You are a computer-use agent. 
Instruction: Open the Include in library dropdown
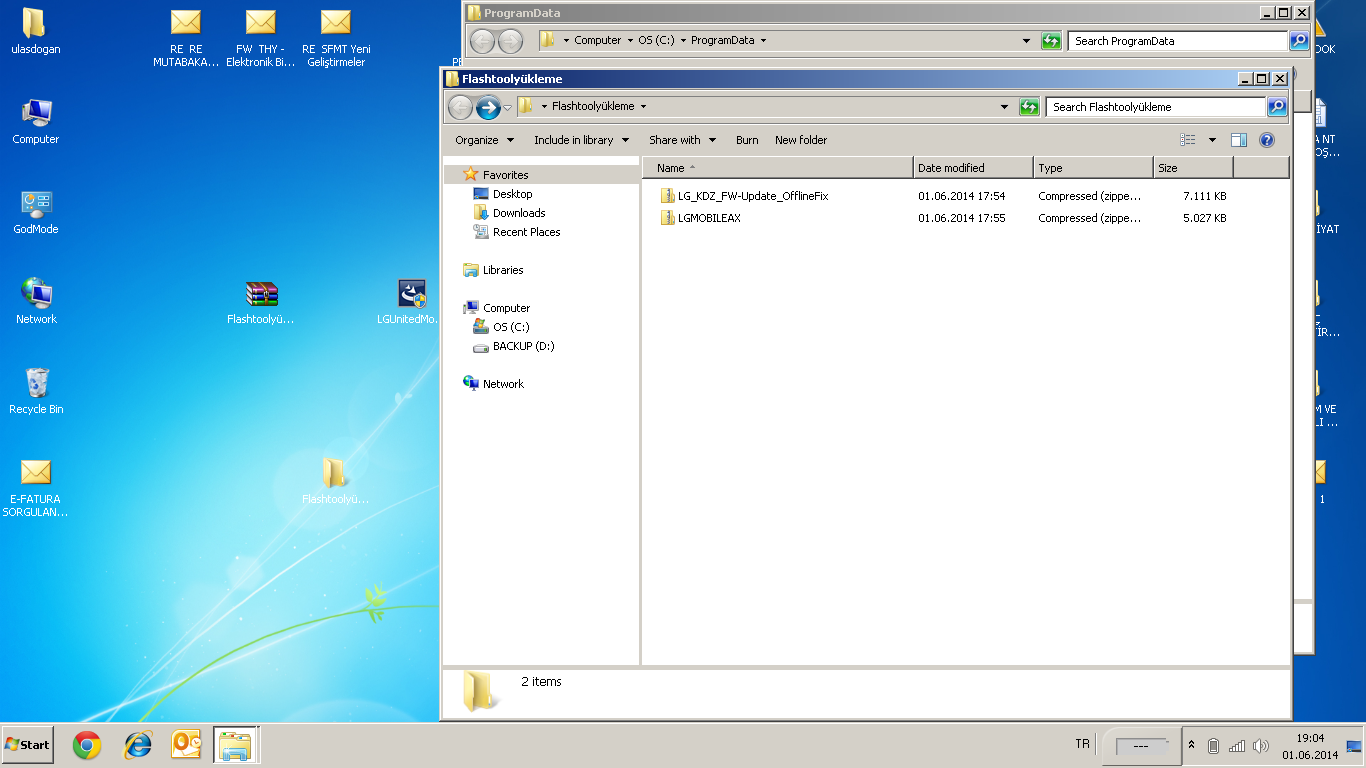[581, 140]
